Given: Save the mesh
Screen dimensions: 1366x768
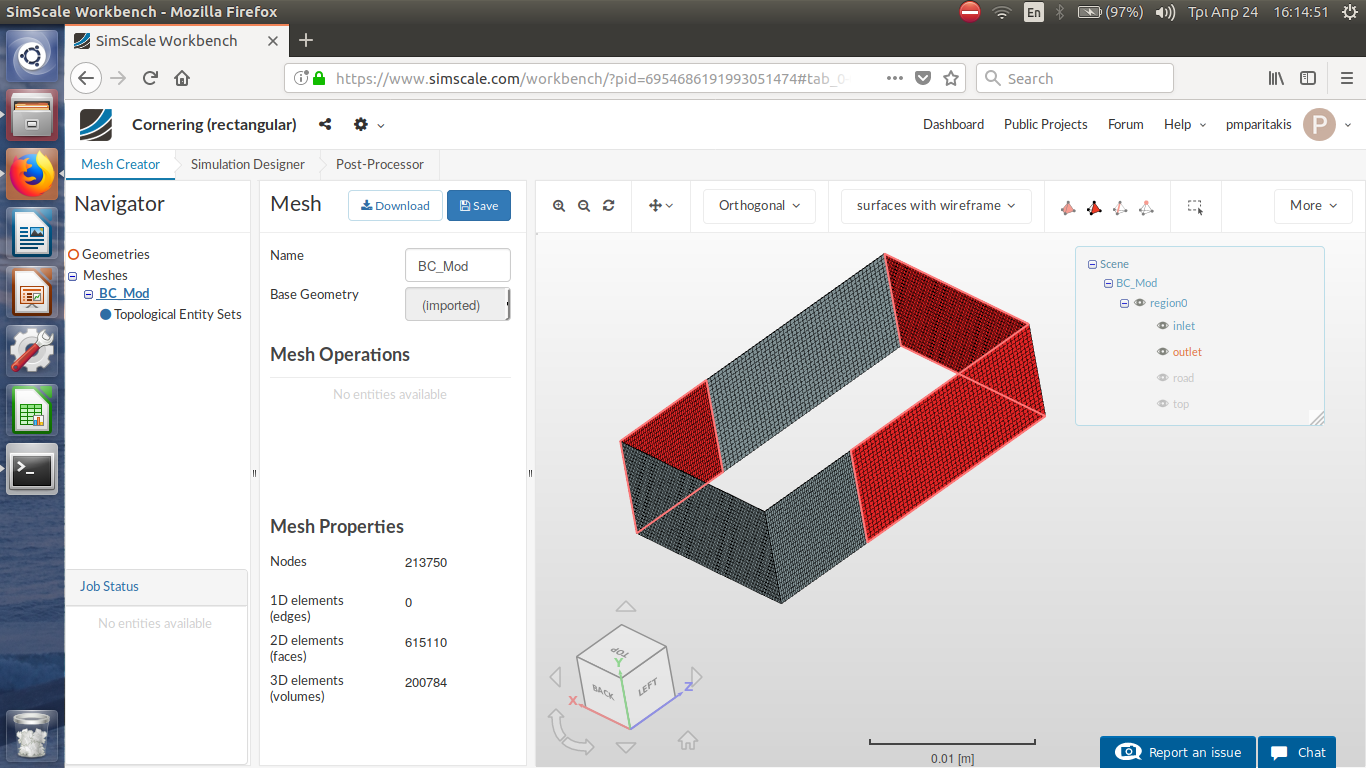Looking at the screenshot, I should click(479, 206).
